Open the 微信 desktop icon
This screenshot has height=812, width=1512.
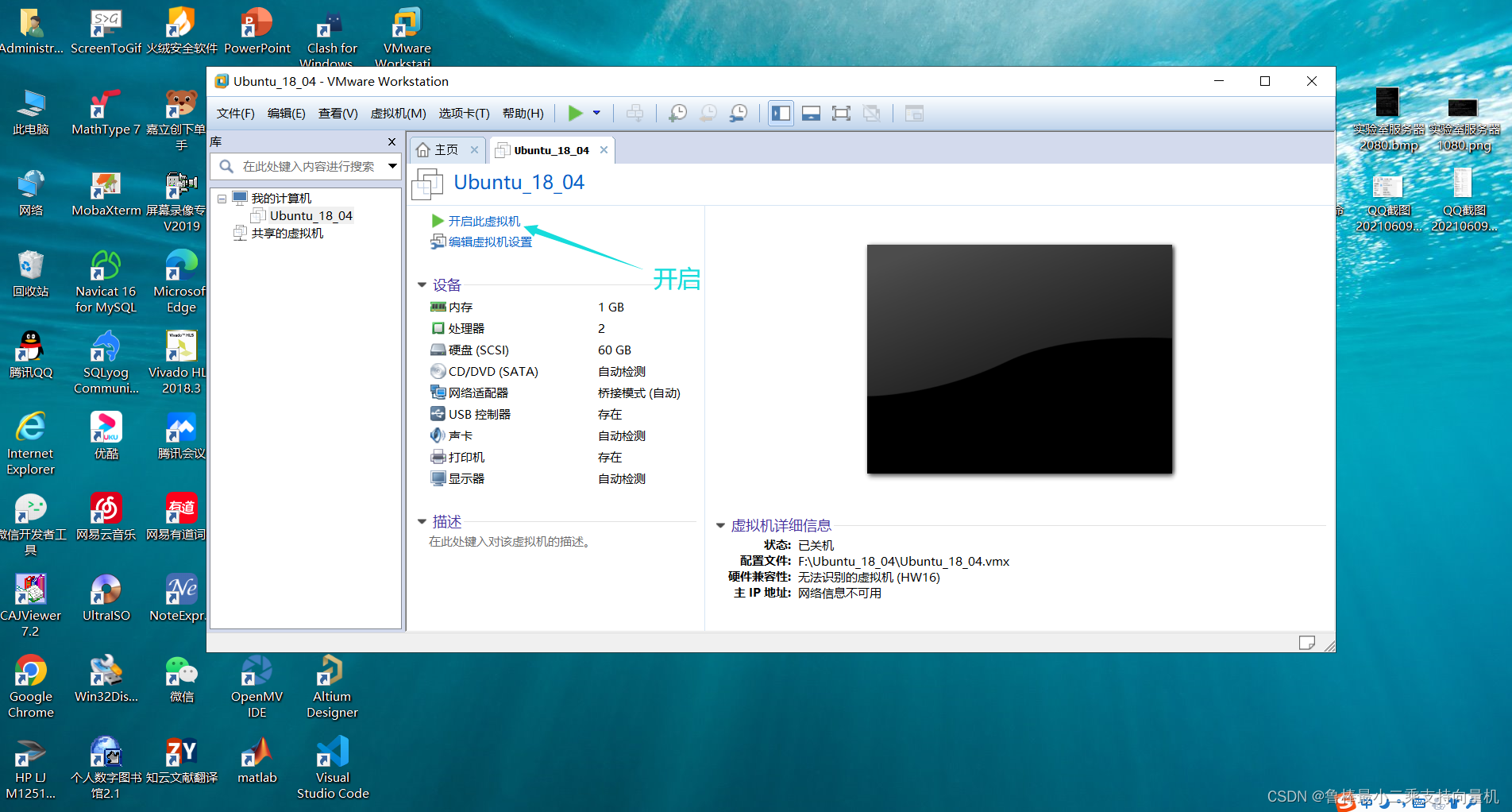182,679
